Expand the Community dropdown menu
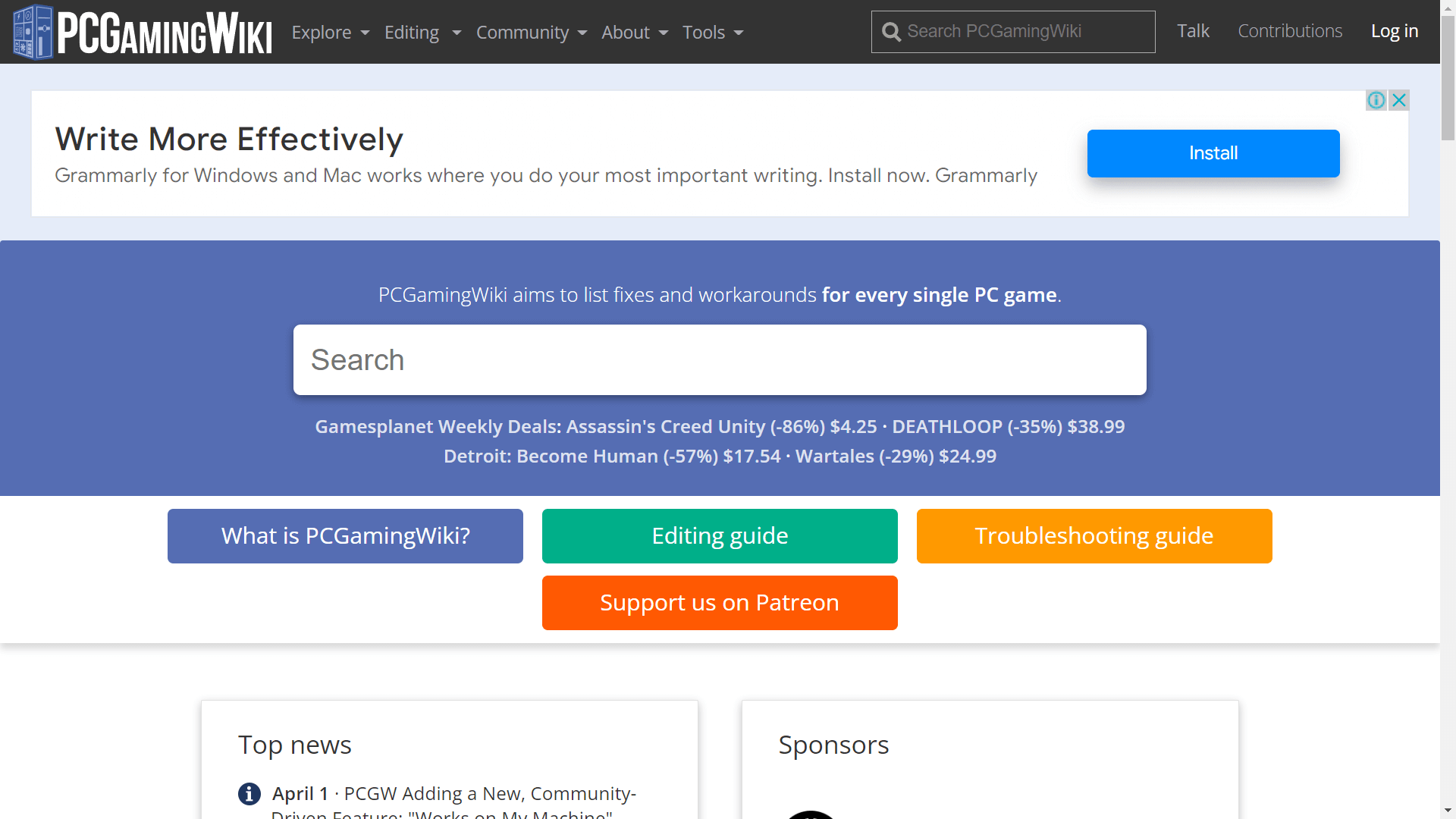Screen dimensions: 1456x819 531,33
